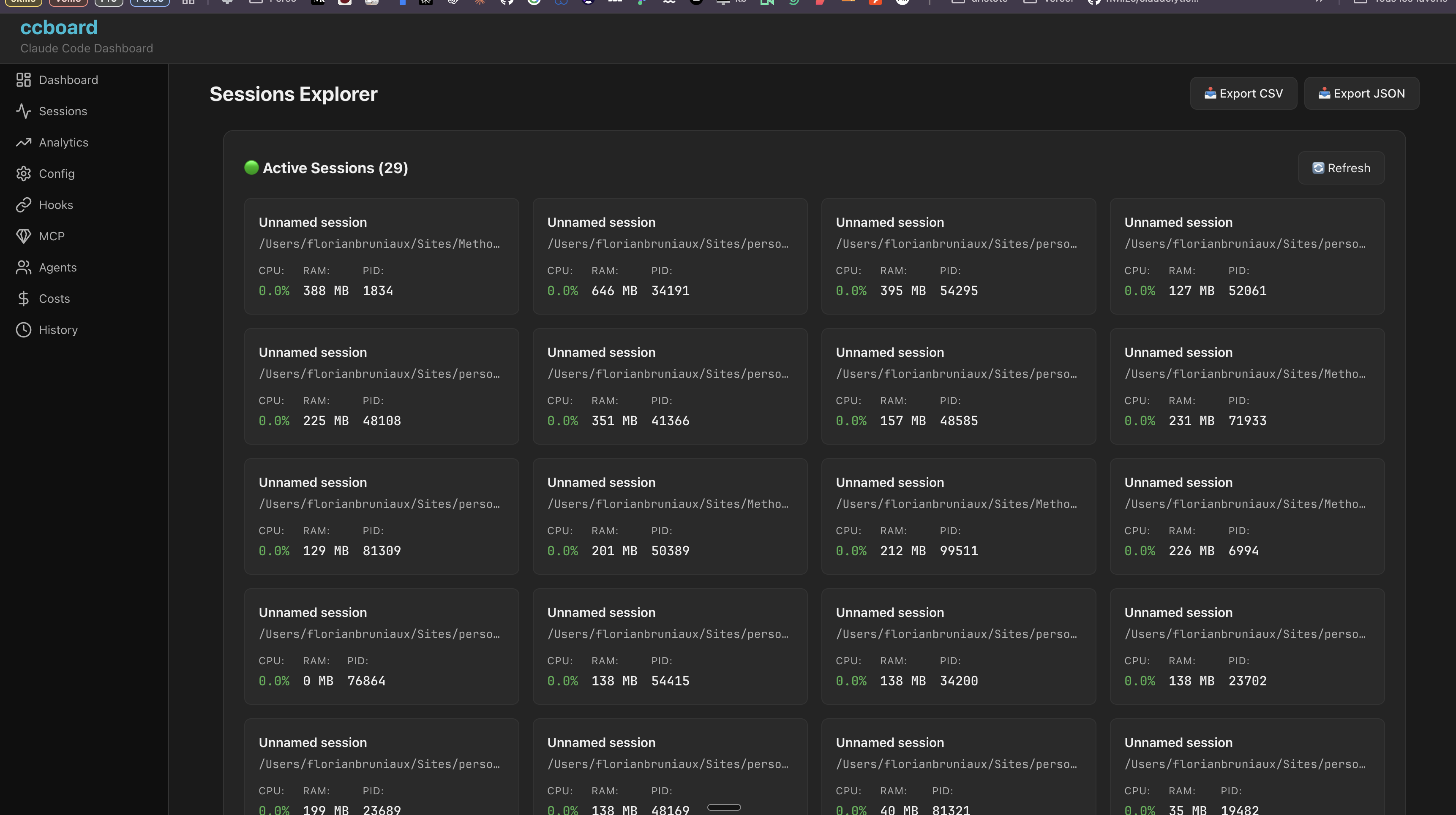The width and height of the screenshot is (1456, 815).
Task: Select the Agents people icon
Action: click(23, 267)
